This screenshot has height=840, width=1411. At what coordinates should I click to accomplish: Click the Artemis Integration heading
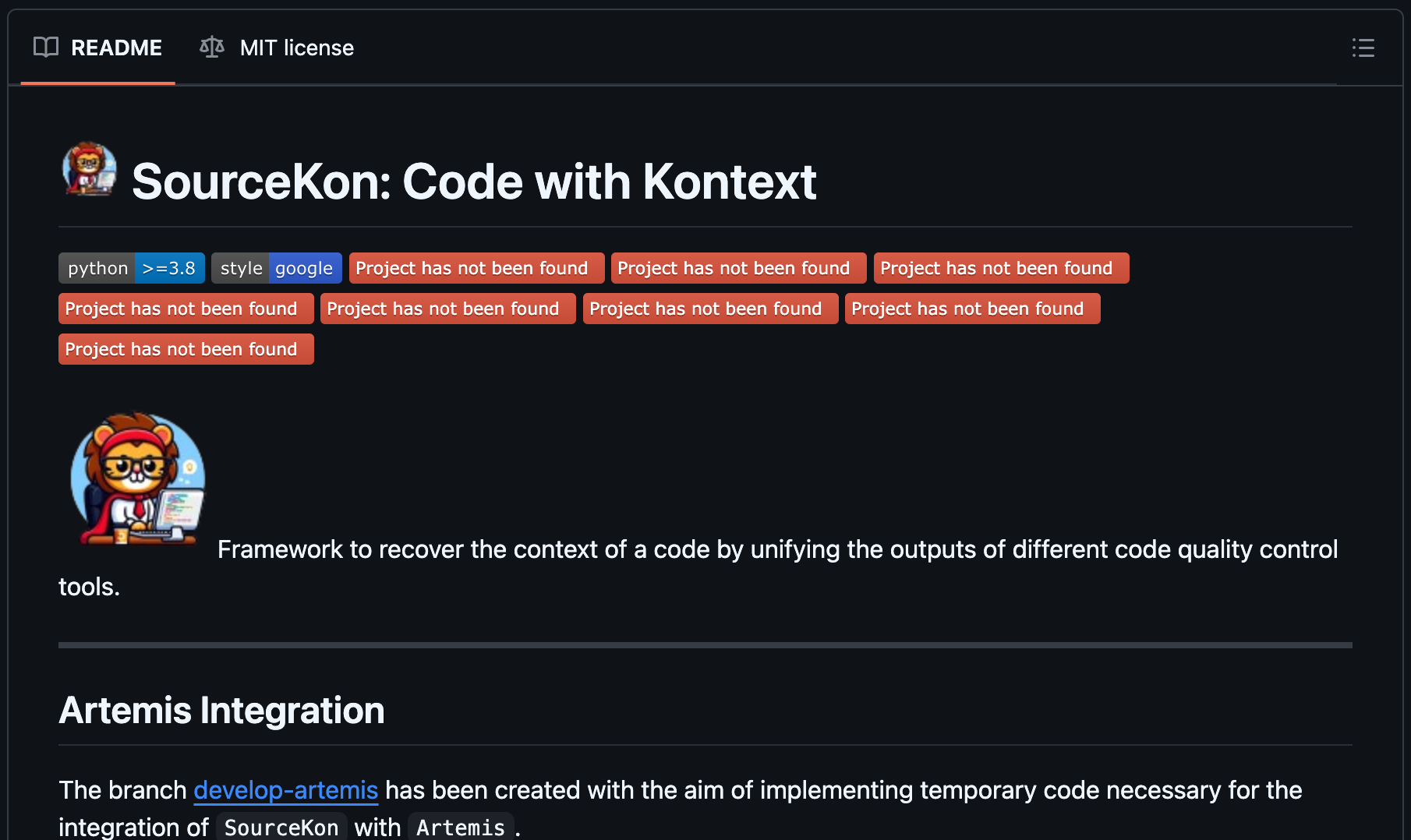(221, 711)
